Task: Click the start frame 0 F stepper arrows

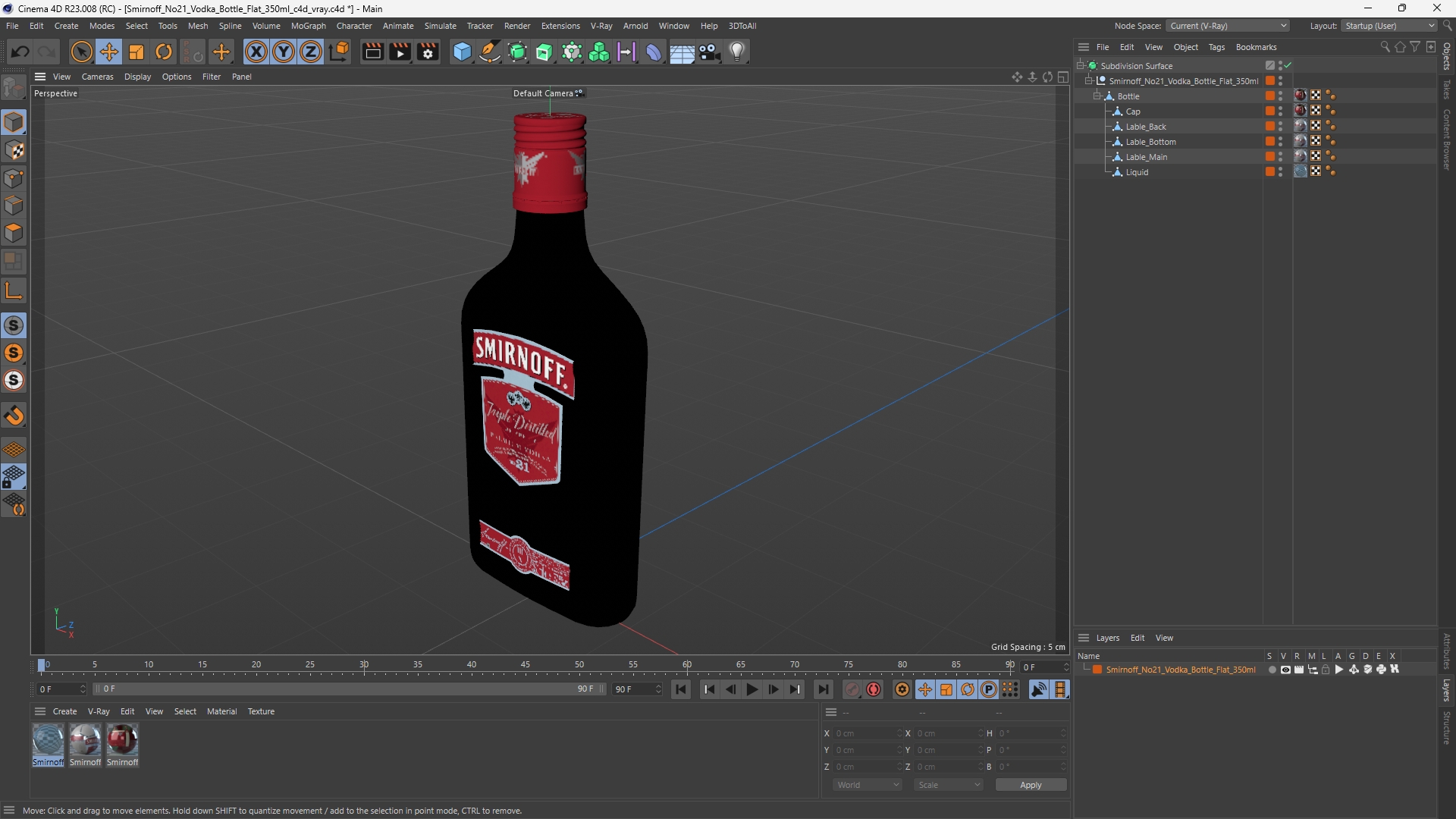Action: (x=83, y=689)
